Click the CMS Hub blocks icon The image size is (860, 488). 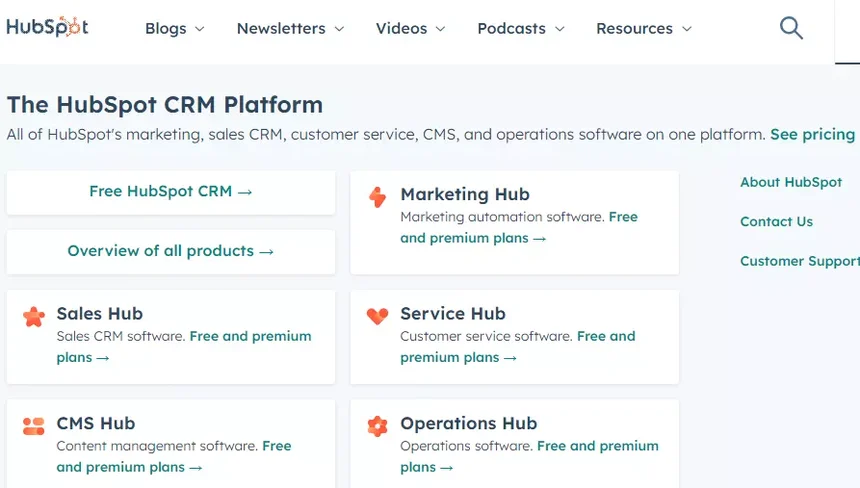pos(34,426)
